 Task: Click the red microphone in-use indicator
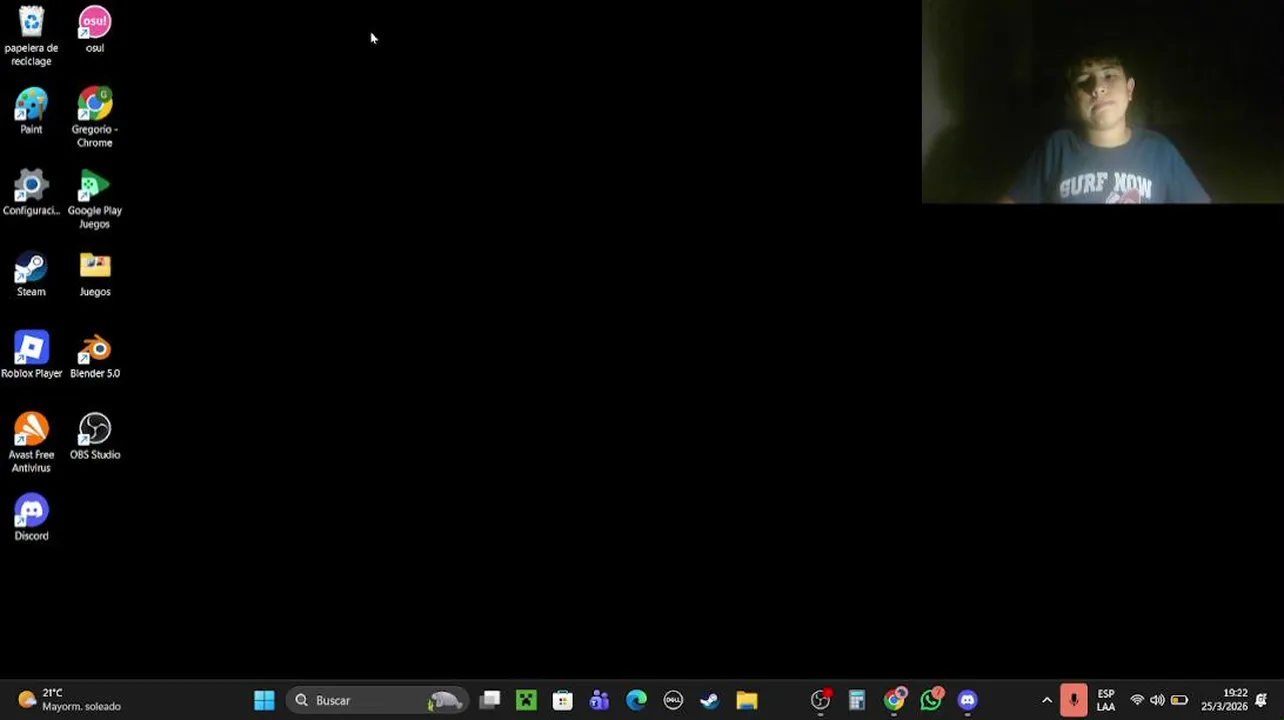[x=1073, y=700]
